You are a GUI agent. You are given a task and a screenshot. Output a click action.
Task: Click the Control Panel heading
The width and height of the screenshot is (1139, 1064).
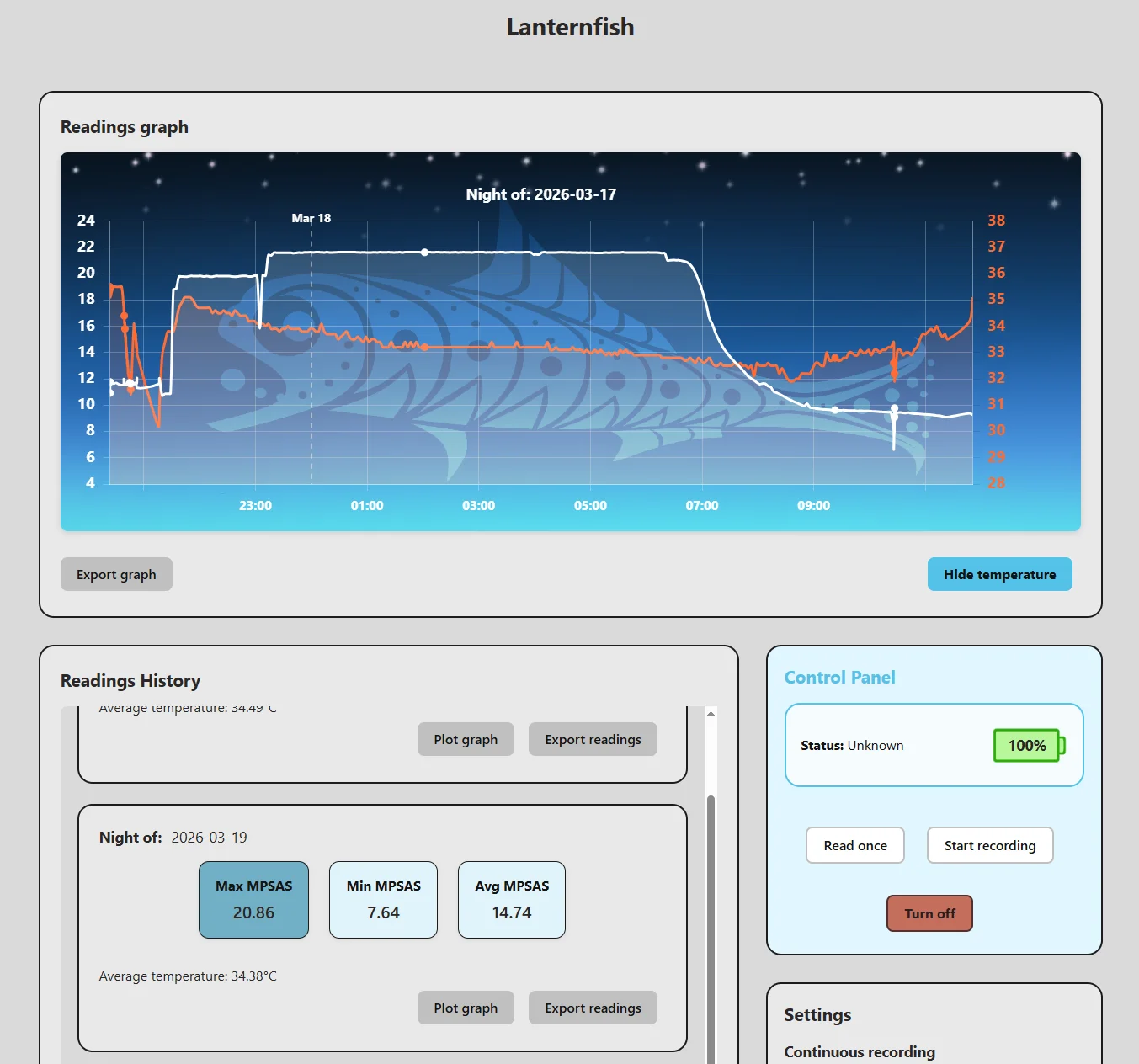pos(839,678)
